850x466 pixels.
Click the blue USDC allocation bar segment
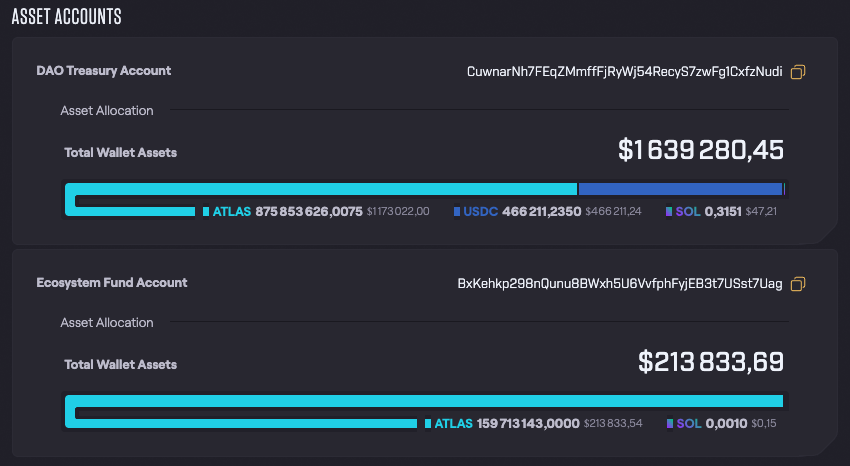point(680,189)
